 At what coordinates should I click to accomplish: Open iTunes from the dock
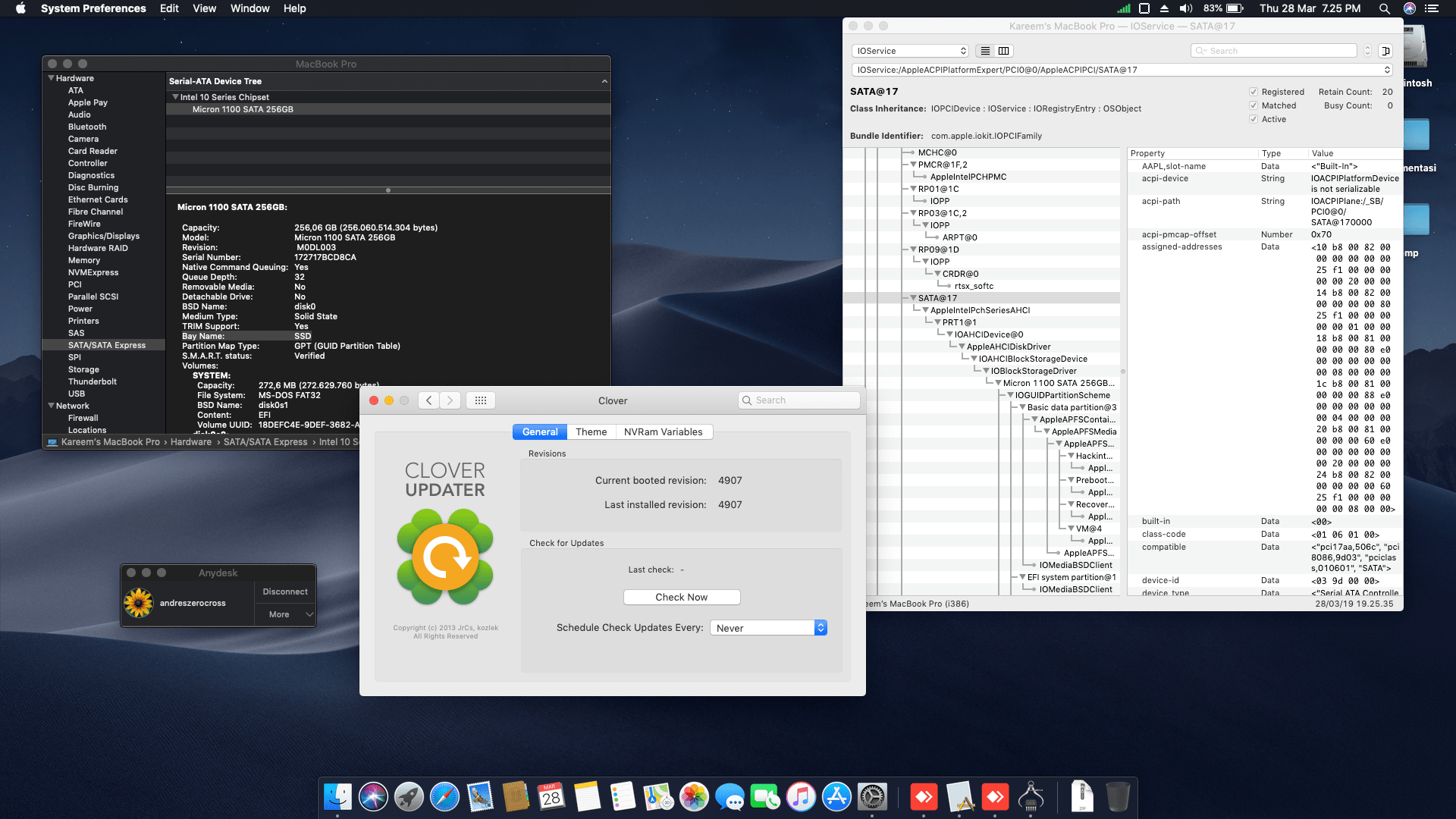[801, 797]
